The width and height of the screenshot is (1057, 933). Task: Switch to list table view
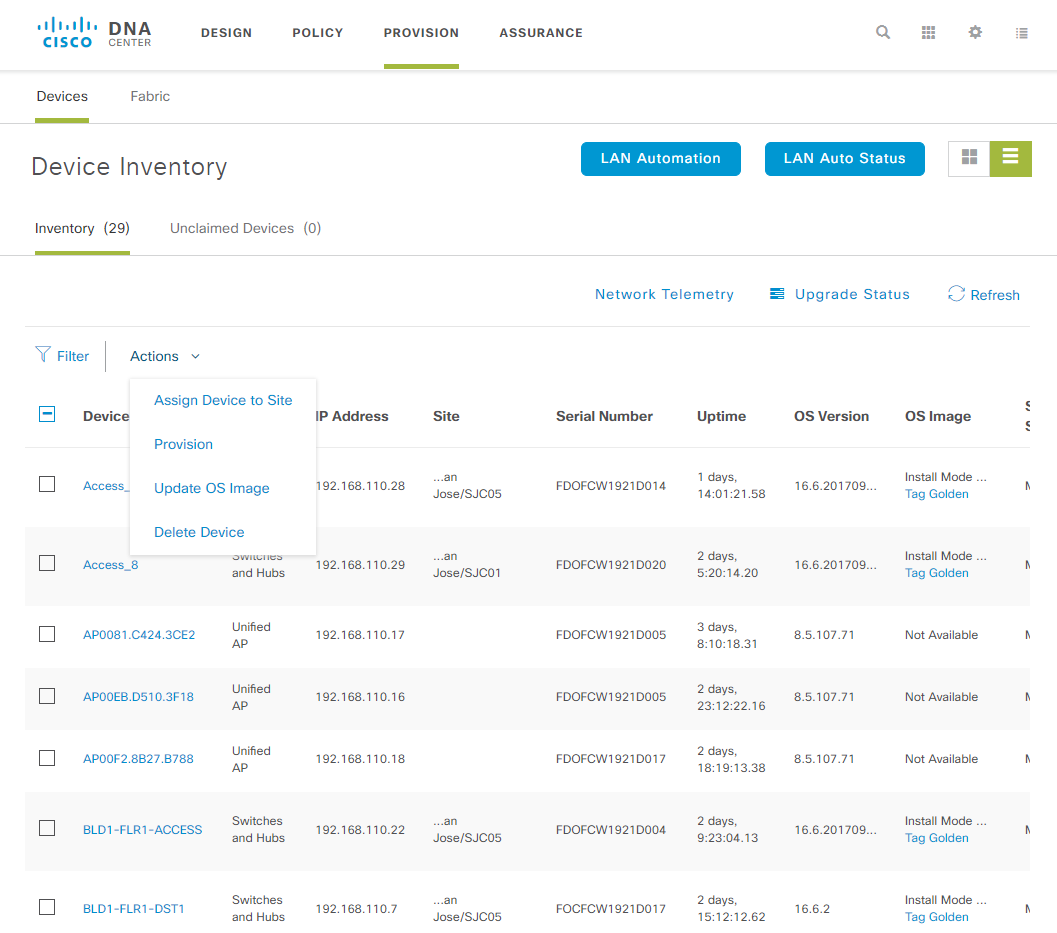point(1010,158)
